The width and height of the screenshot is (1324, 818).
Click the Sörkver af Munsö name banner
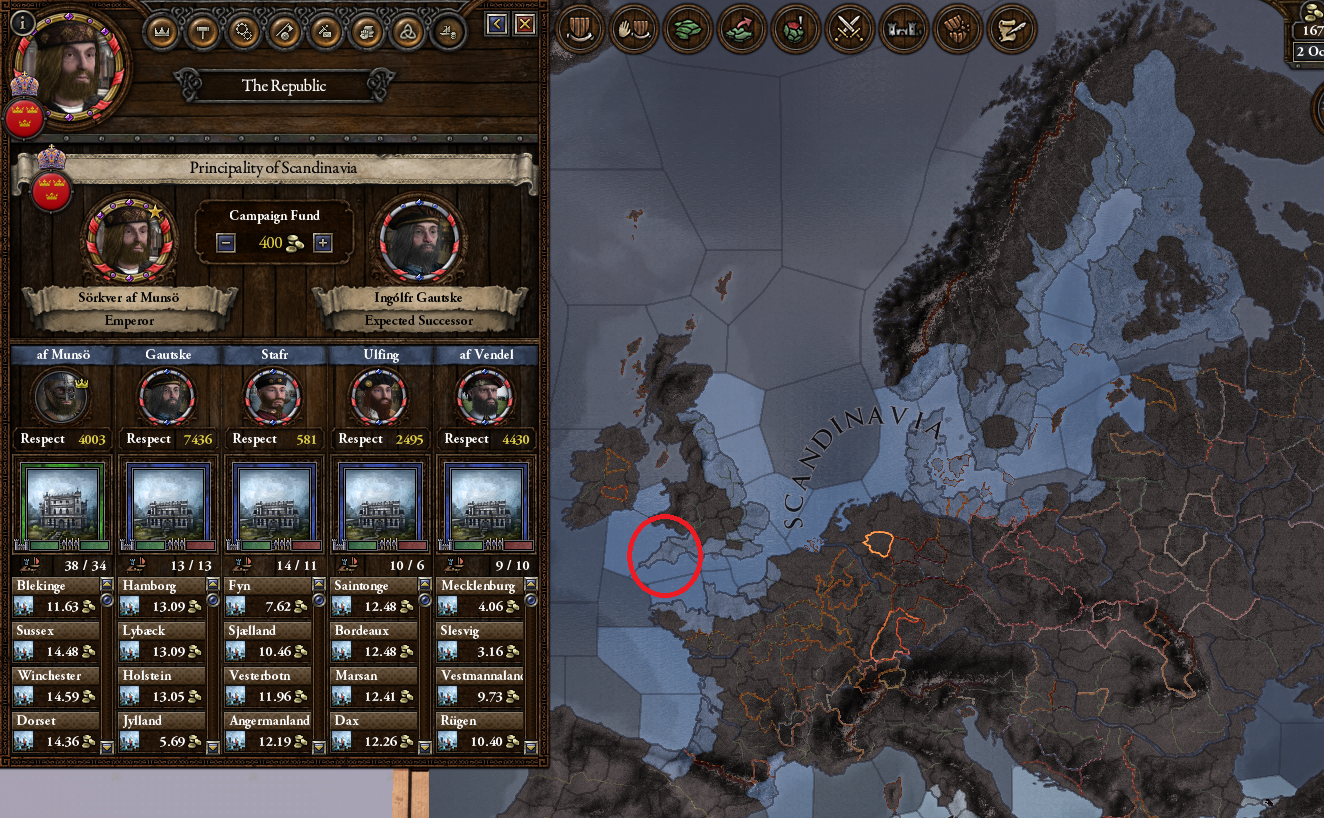pyautogui.click(x=130, y=298)
